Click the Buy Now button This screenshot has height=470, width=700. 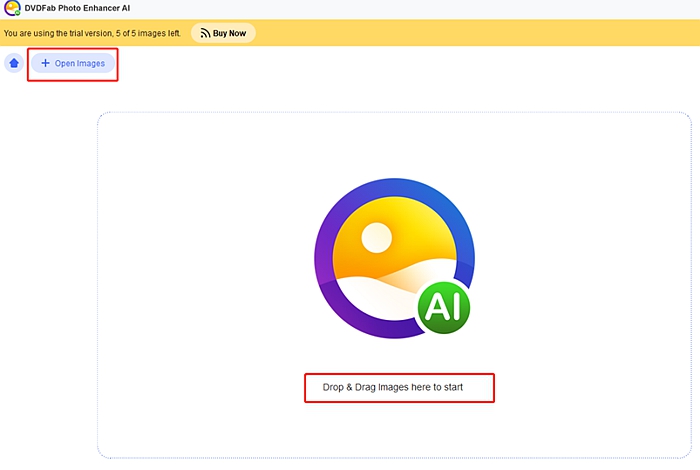[223, 33]
